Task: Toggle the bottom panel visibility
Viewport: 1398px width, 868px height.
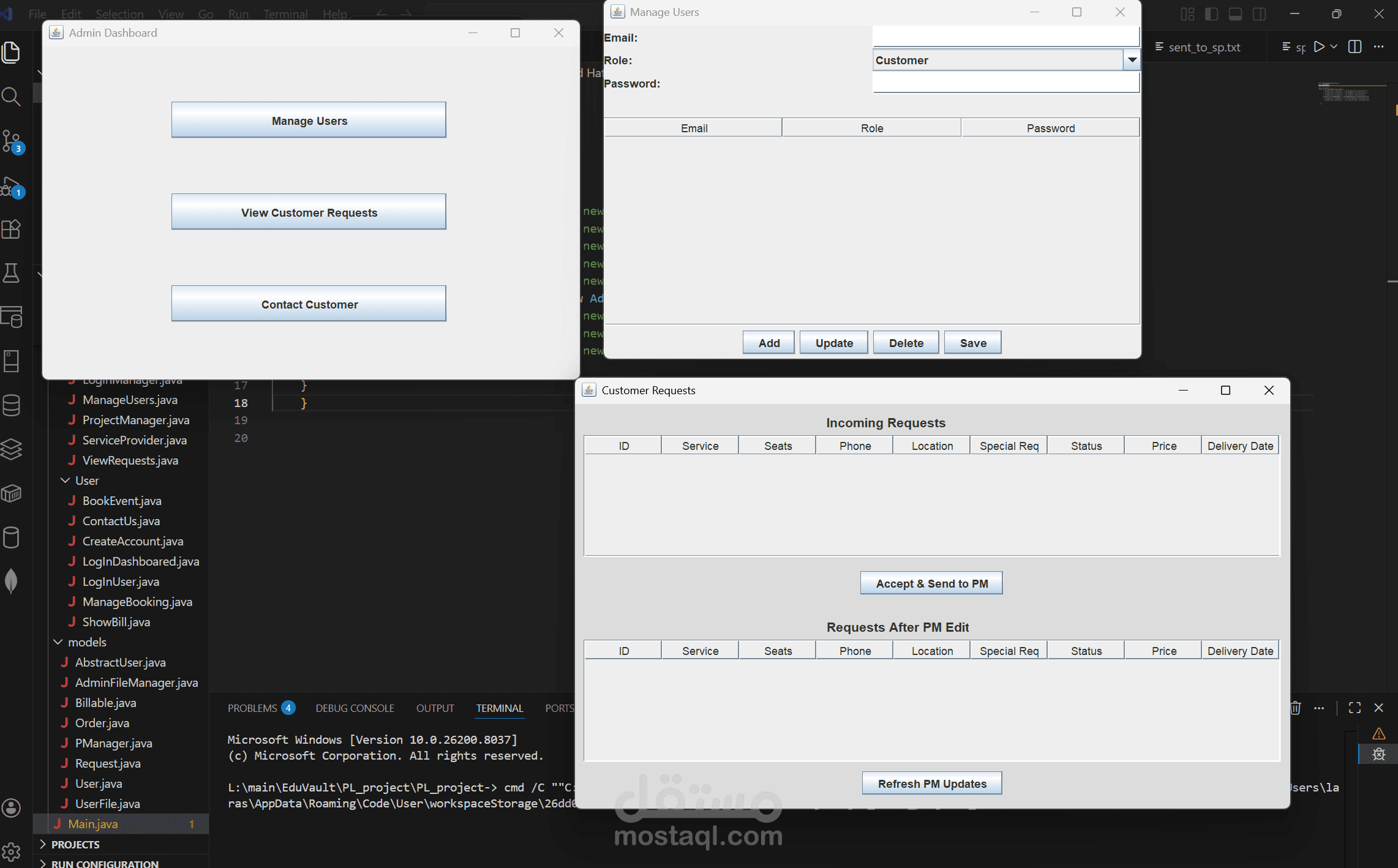Action: [1236, 13]
